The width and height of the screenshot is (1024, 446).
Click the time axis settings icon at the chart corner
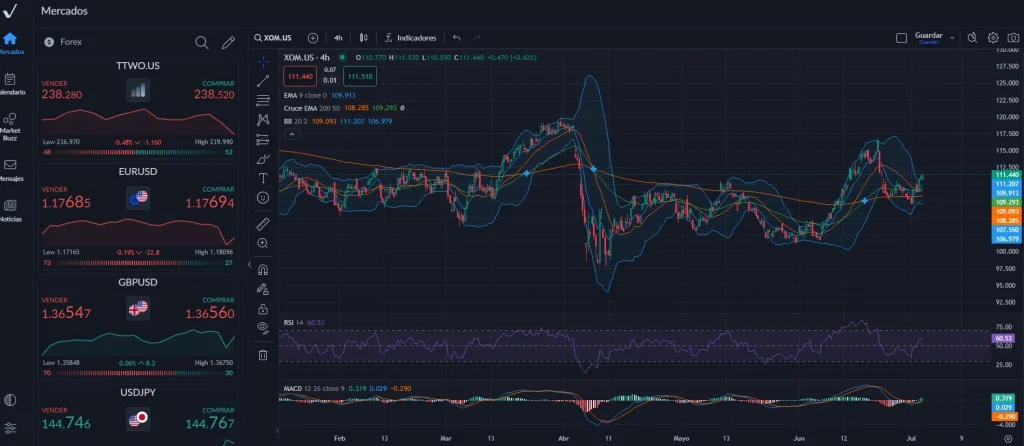point(1008,439)
